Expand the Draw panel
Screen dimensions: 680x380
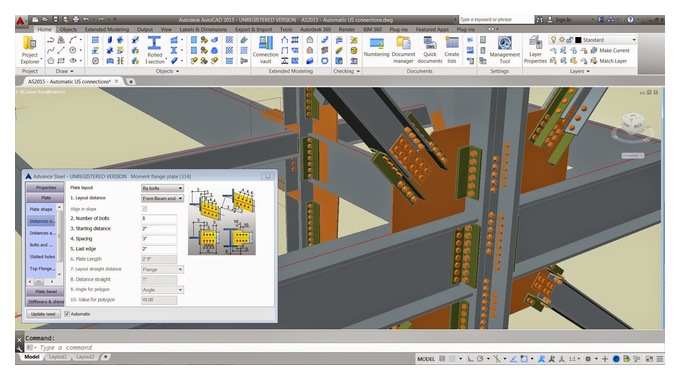point(64,71)
